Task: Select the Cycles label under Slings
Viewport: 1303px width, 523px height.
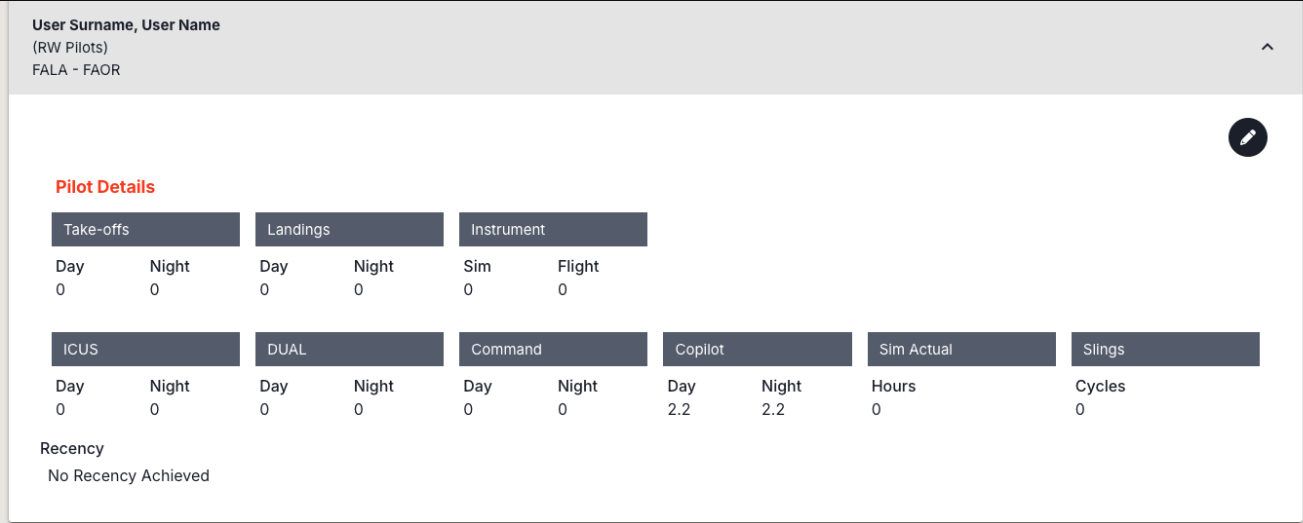Action: [1100, 386]
